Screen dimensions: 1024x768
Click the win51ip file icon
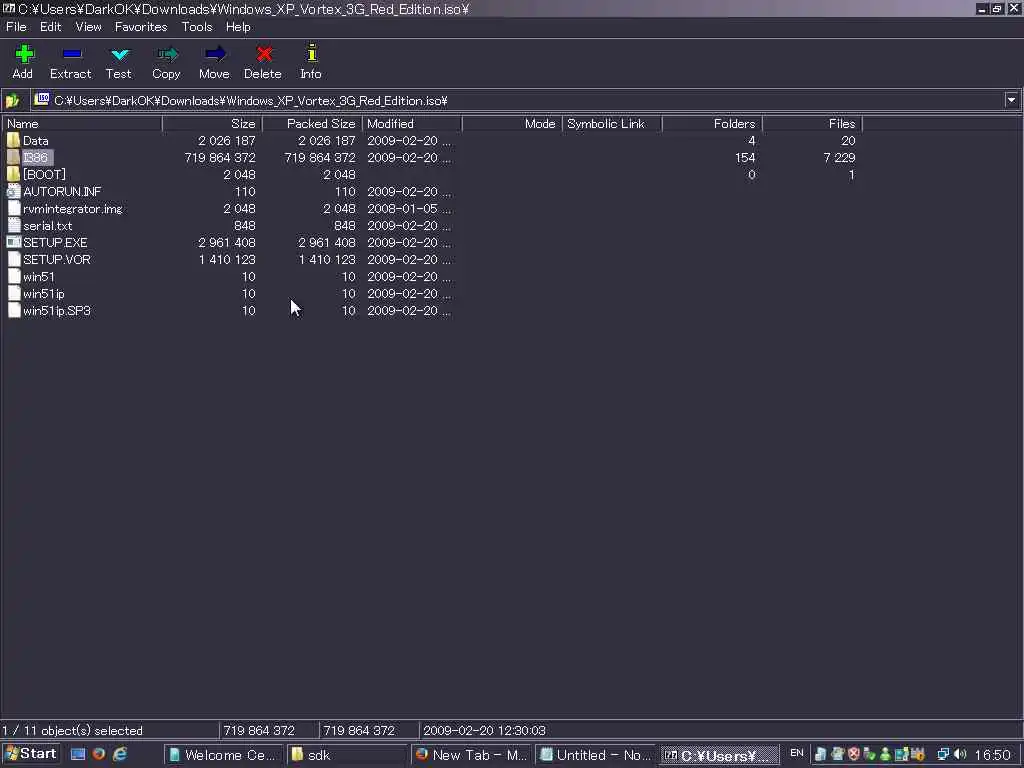coord(13,293)
